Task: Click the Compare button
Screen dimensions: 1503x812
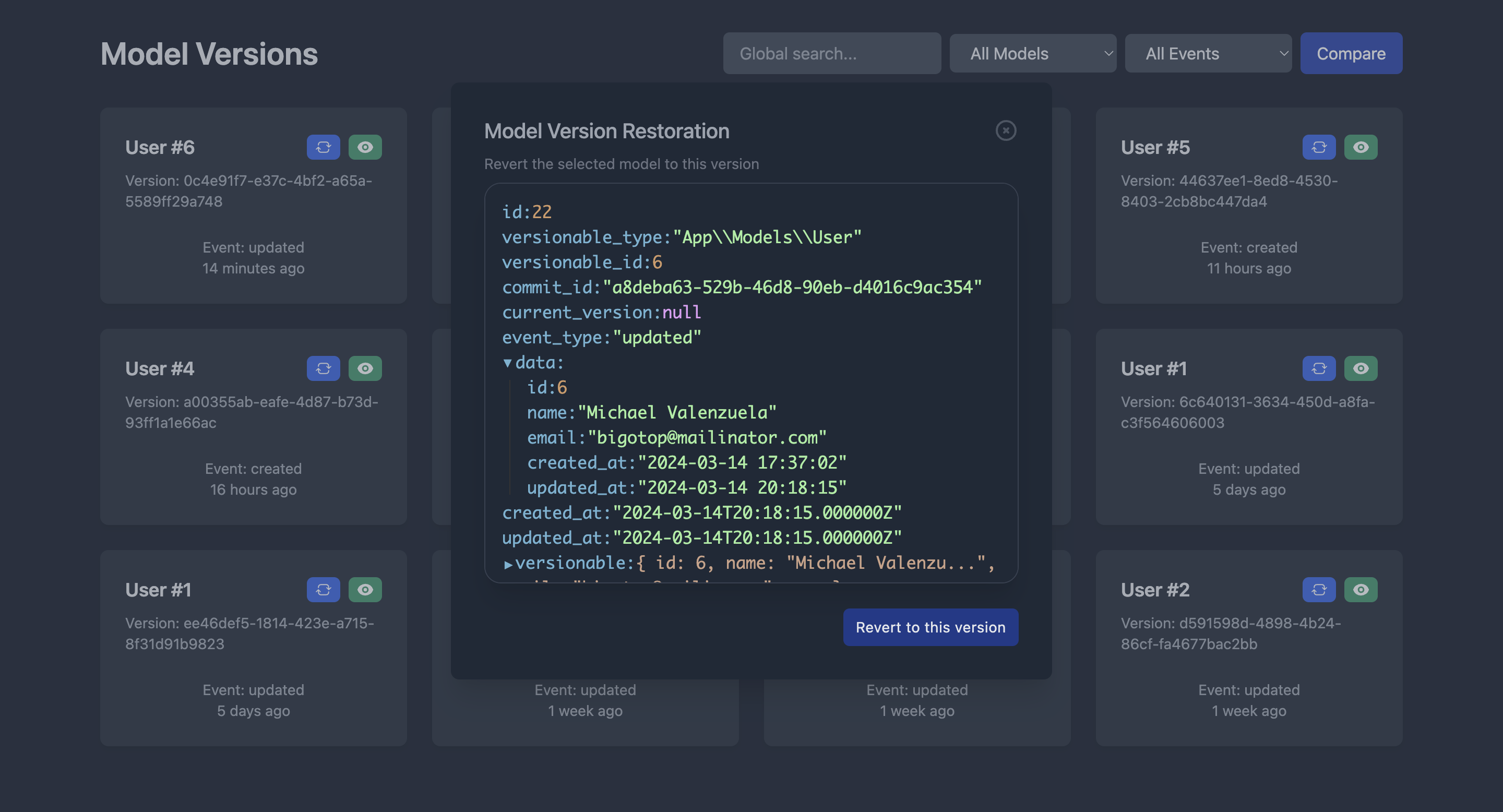Action: coord(1351,54)
